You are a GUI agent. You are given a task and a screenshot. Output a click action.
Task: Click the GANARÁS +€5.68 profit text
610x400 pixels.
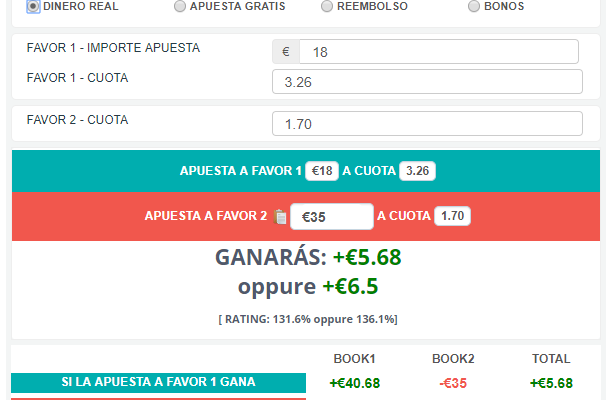pyautogui.click(x=308, y=257)
